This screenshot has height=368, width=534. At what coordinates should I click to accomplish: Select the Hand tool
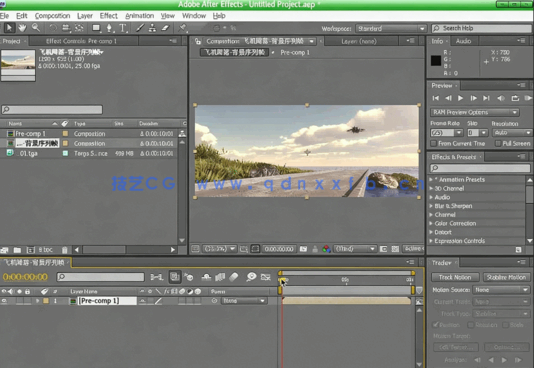point(22,28)
